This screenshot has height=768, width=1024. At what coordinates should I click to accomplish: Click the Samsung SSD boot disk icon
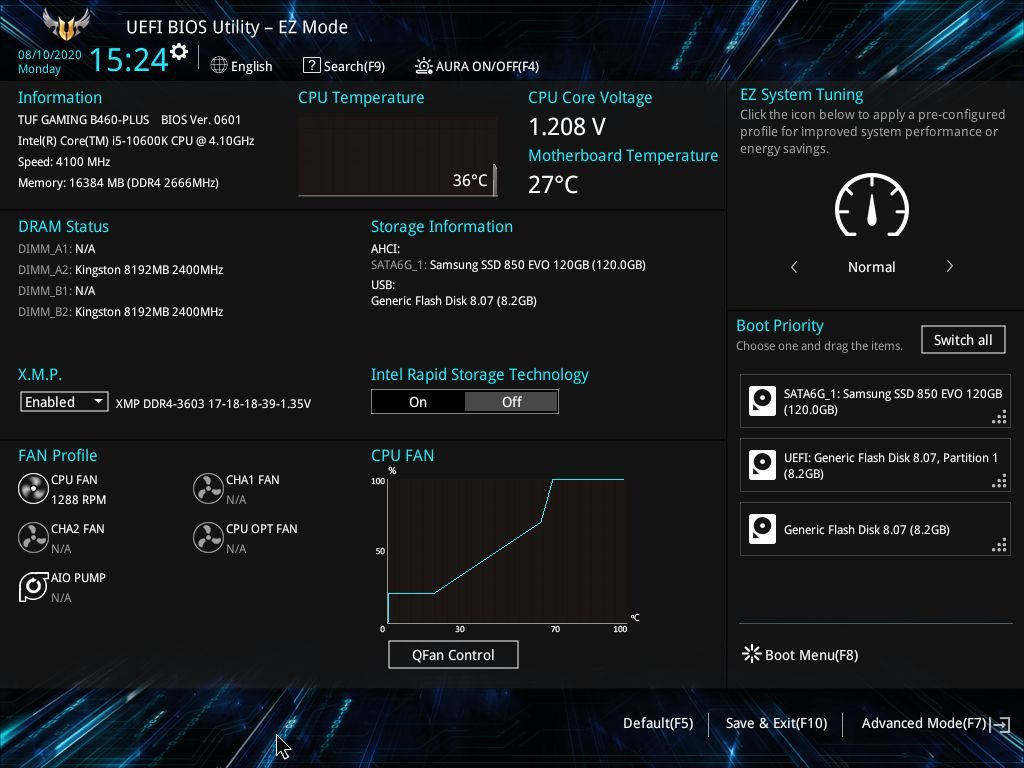(762, 401)
